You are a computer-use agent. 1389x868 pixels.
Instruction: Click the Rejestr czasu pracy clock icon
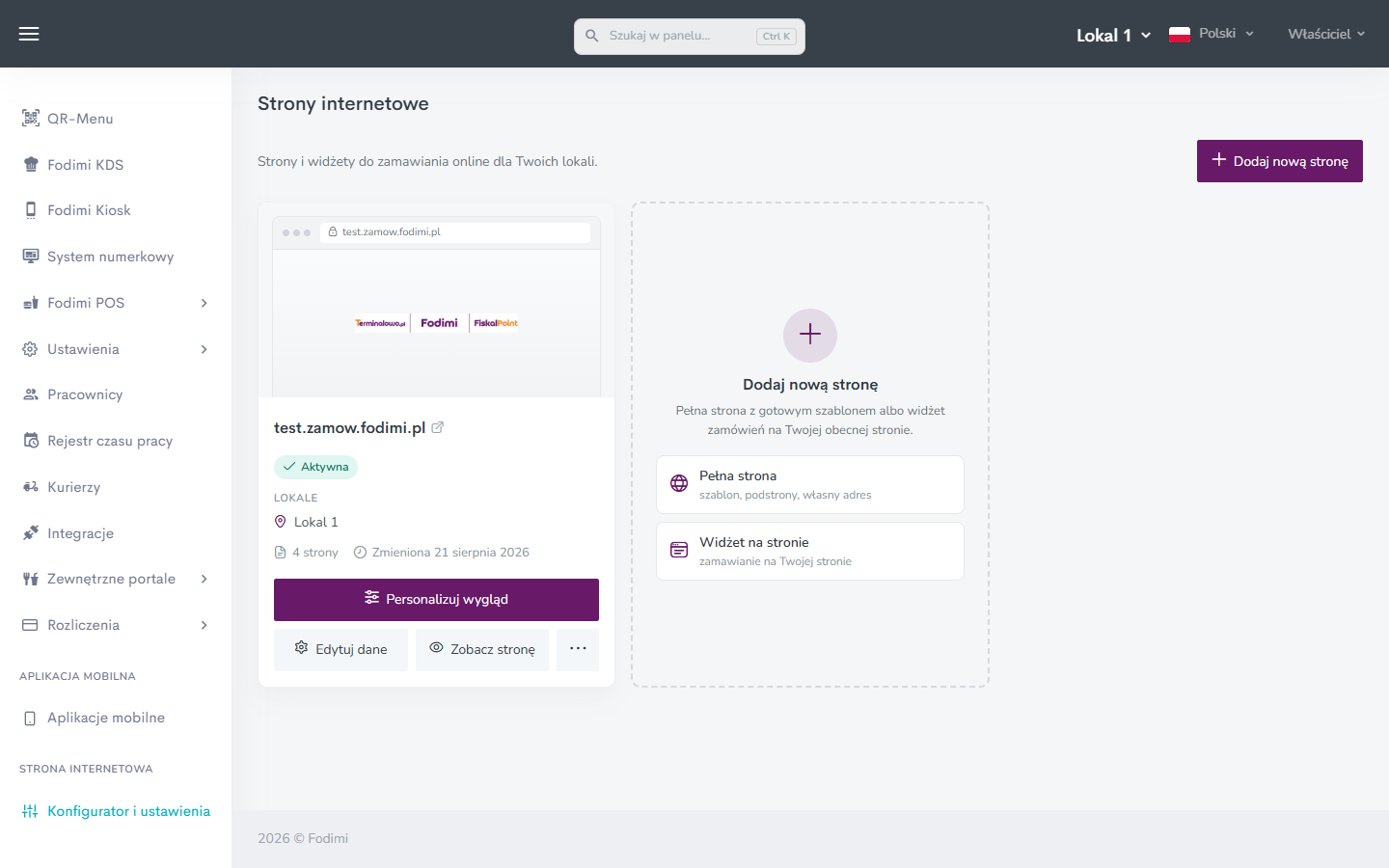[31, 441]
